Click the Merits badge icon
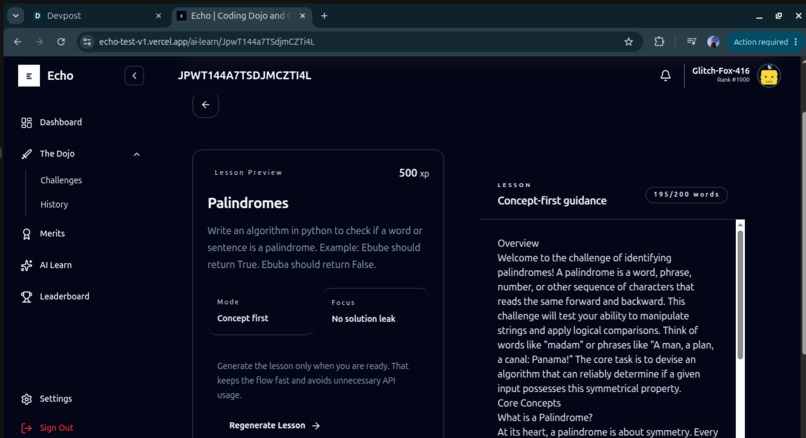This screenshot has width=806, height=438. [x=26, y=234]
